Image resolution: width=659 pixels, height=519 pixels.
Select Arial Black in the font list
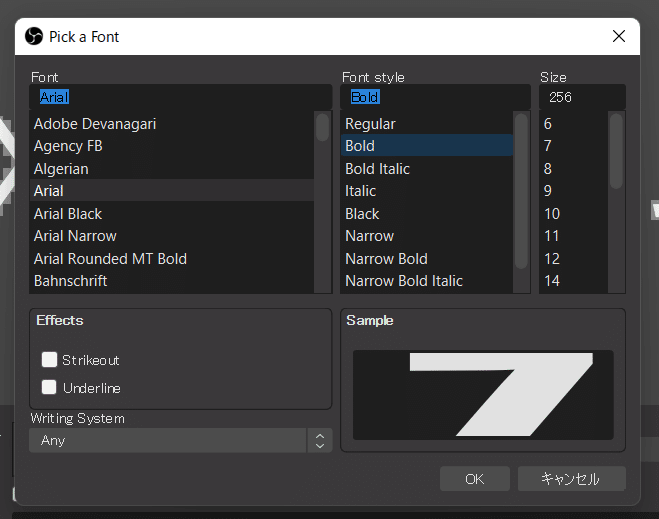coord(68,214)
